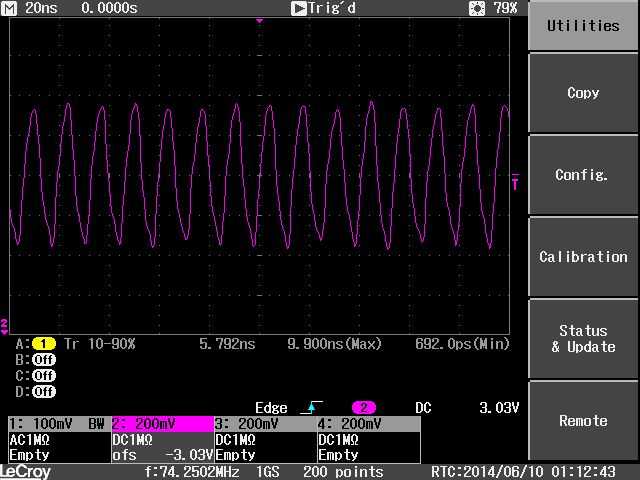Click the 692.0ps(Min) value

point(462,344)
